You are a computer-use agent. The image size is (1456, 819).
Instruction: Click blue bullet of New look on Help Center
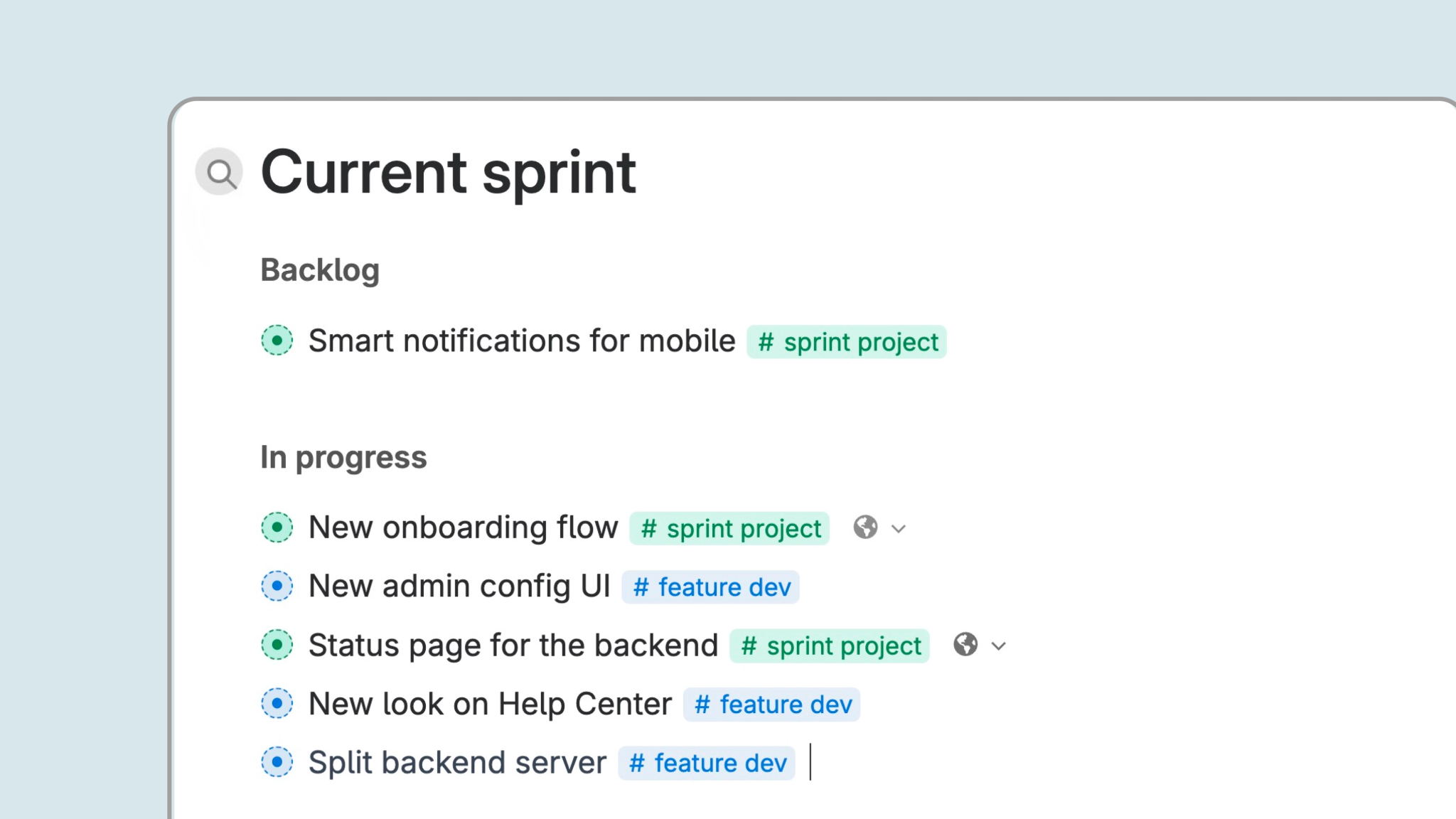(277, 704)
